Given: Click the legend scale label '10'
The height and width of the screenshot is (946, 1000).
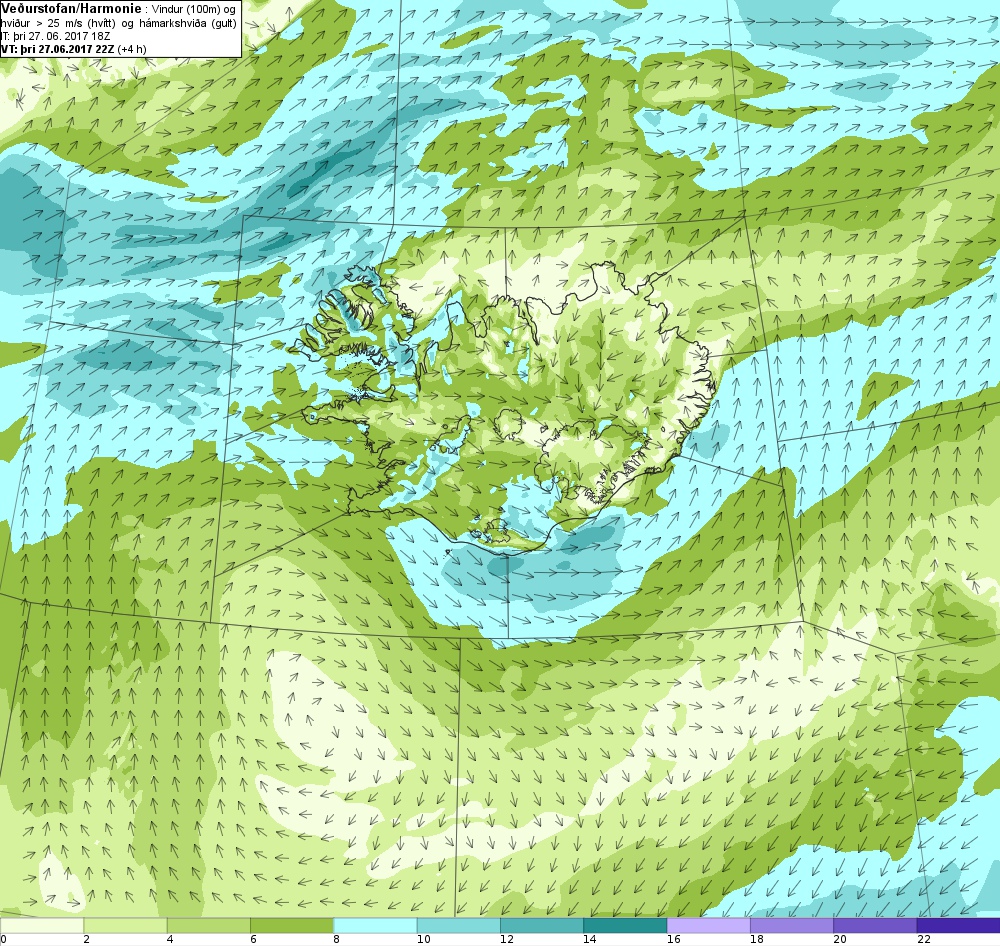Looking at the screenshot, I should click(x=423, y=939).
